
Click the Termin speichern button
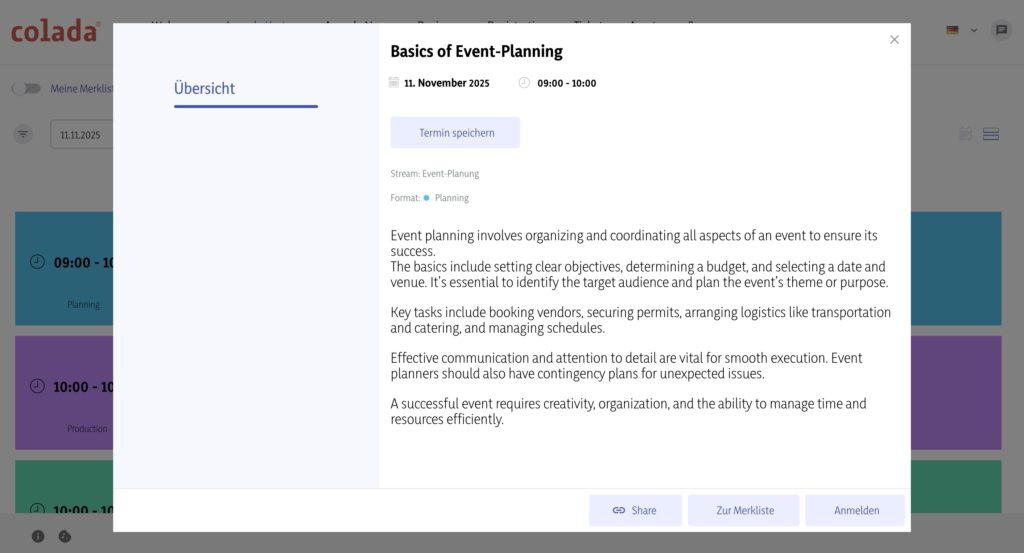455,133
